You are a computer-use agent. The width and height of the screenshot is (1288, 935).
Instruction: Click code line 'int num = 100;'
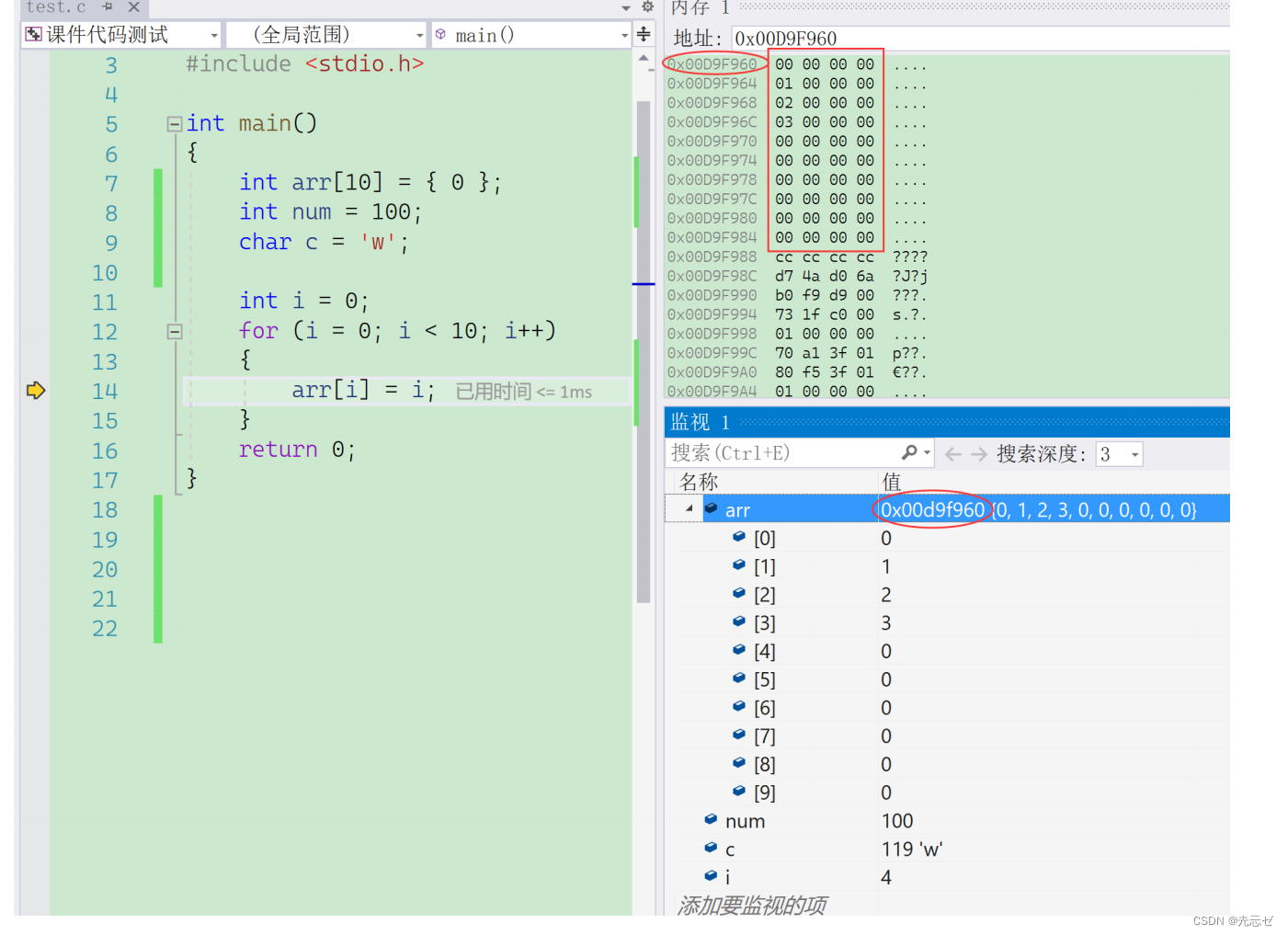point(330,212)
